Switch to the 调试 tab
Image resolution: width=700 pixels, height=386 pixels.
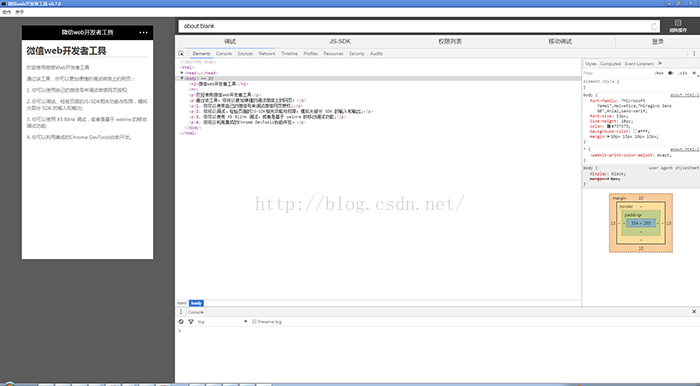[x=230, y=42]
